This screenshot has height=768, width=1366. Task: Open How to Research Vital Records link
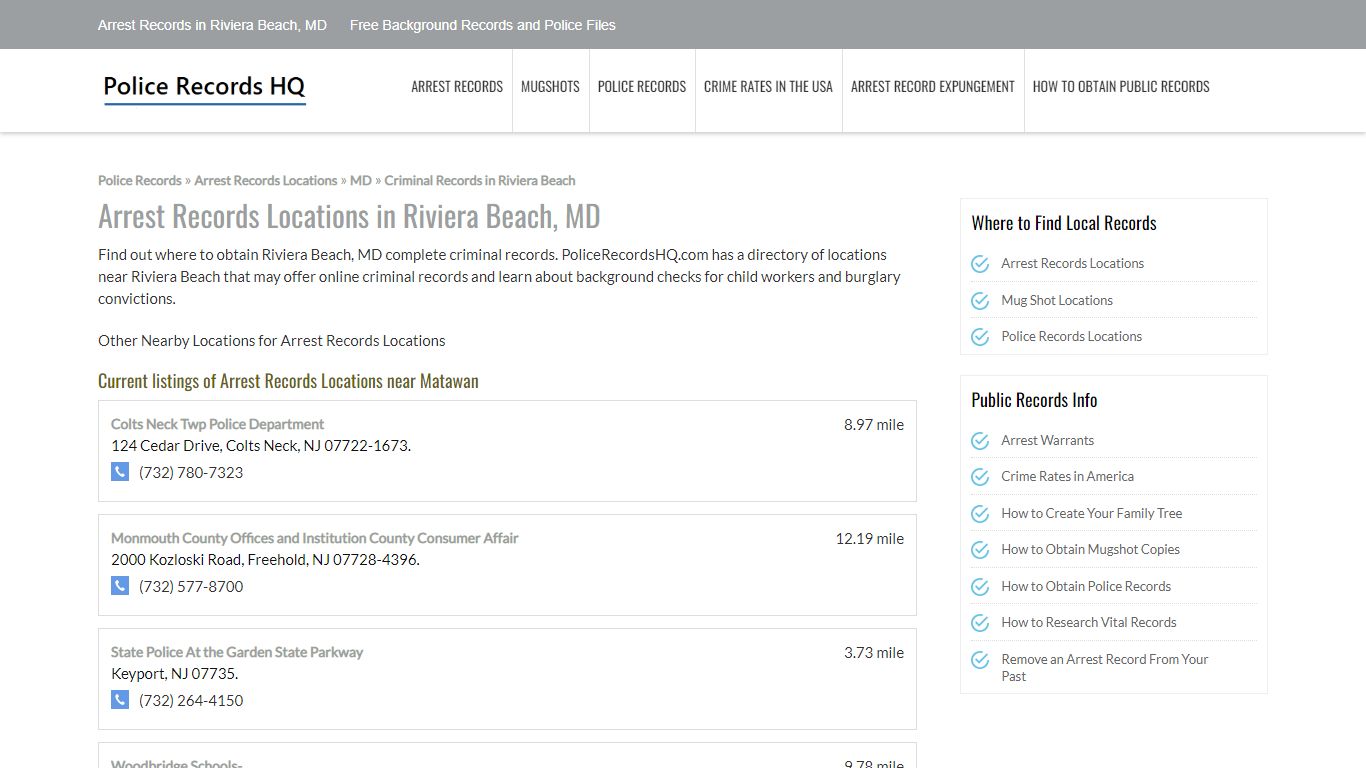pos(1088,622)
